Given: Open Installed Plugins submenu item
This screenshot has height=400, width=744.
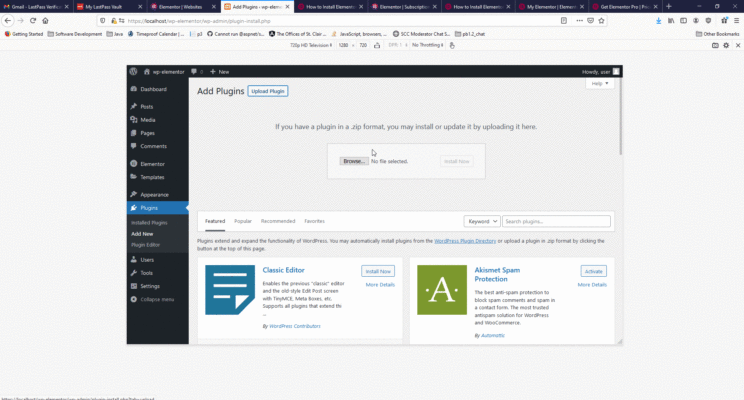Looking at the screenshot, I should point(149,222).
